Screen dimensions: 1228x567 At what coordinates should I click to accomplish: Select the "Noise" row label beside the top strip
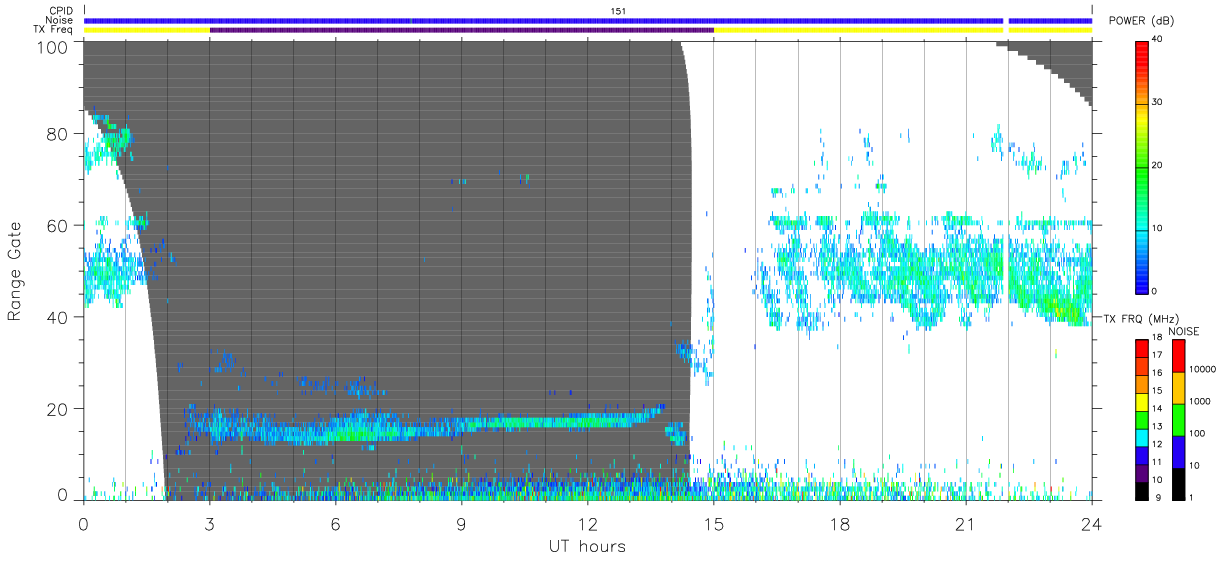click(59, 20)
